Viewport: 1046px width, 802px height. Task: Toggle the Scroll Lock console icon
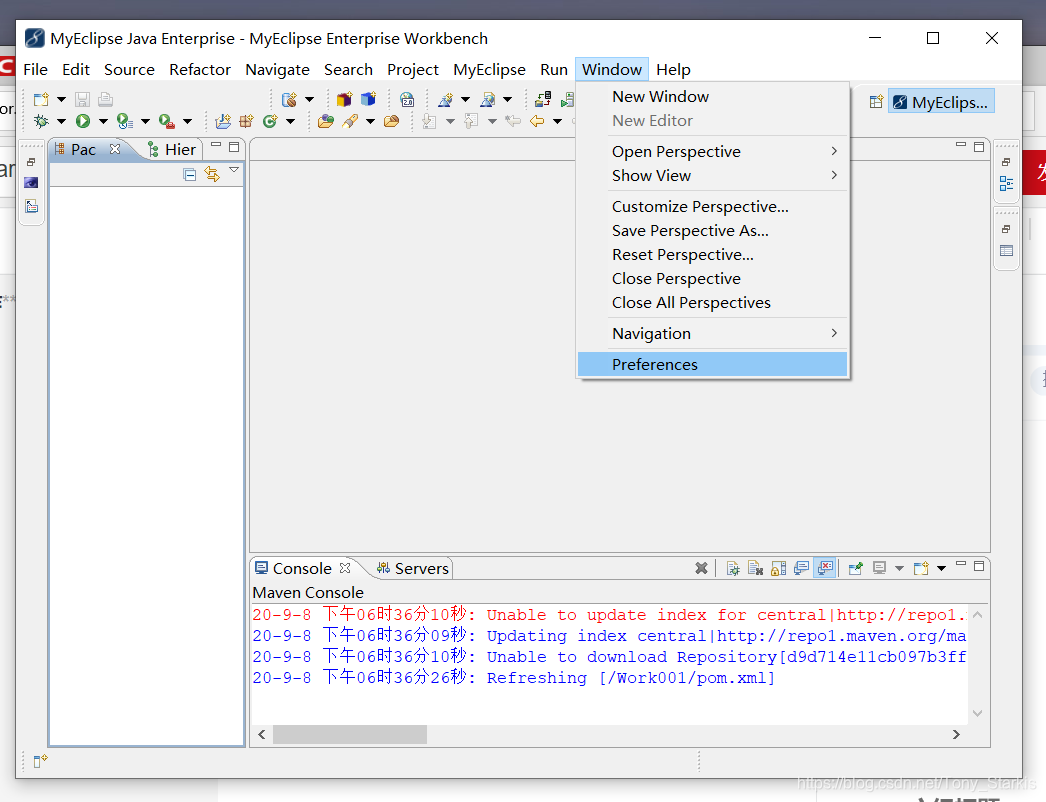(778, 568)
